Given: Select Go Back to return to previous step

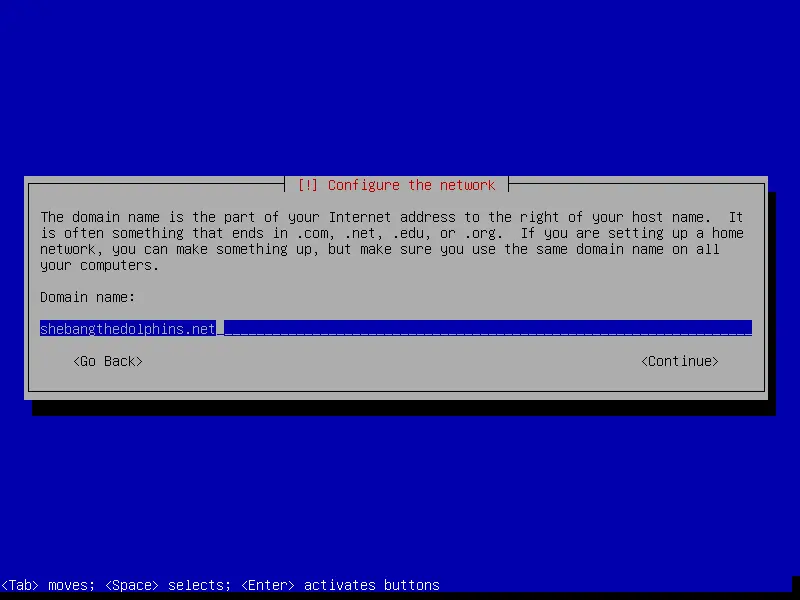Looking at the screenshot, I should [x=107, y=361].
